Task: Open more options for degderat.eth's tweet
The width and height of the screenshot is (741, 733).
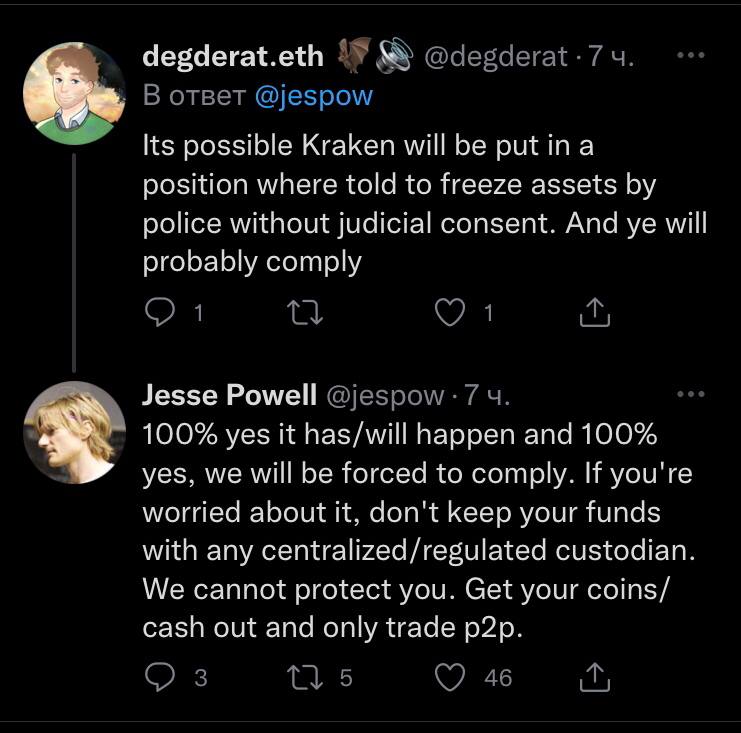Action: pyautogui.click(x=691, y=57)
